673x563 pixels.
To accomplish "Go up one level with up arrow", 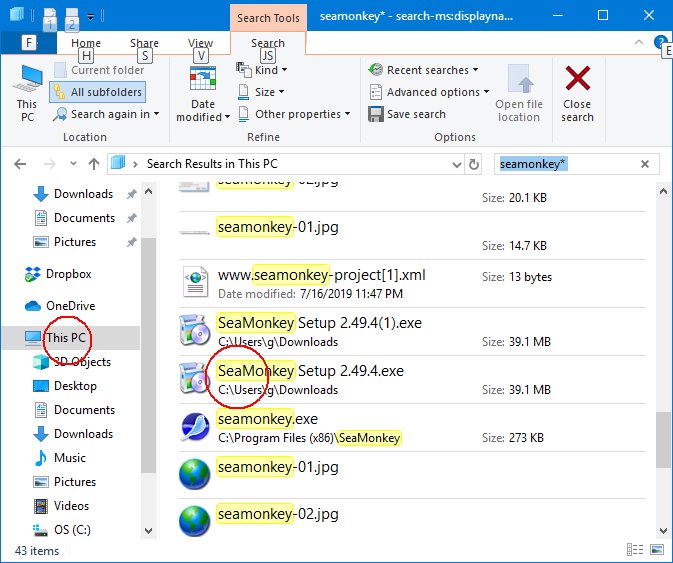I will pos(94,164).
